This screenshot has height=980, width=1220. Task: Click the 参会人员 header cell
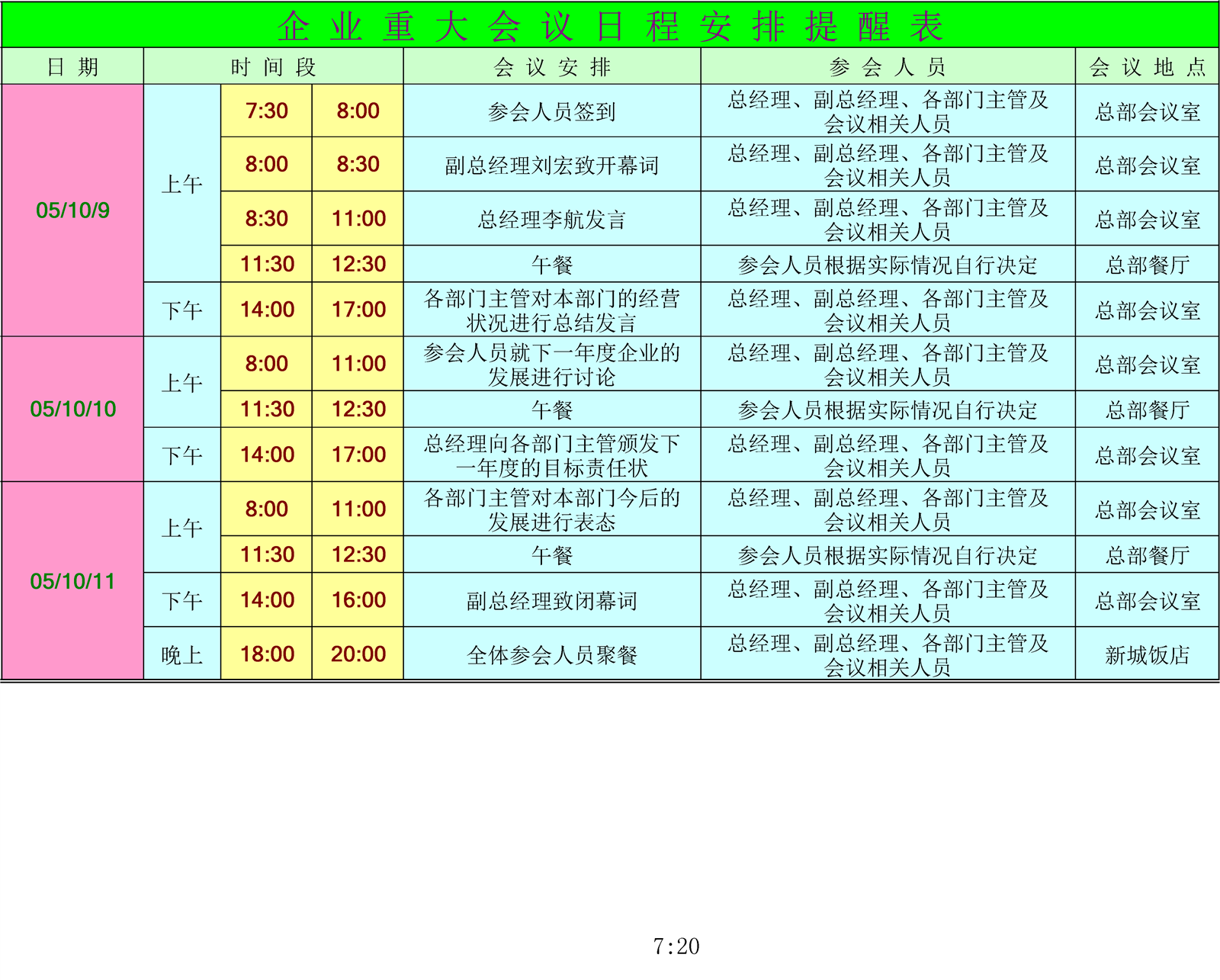[x=888, y=67]
